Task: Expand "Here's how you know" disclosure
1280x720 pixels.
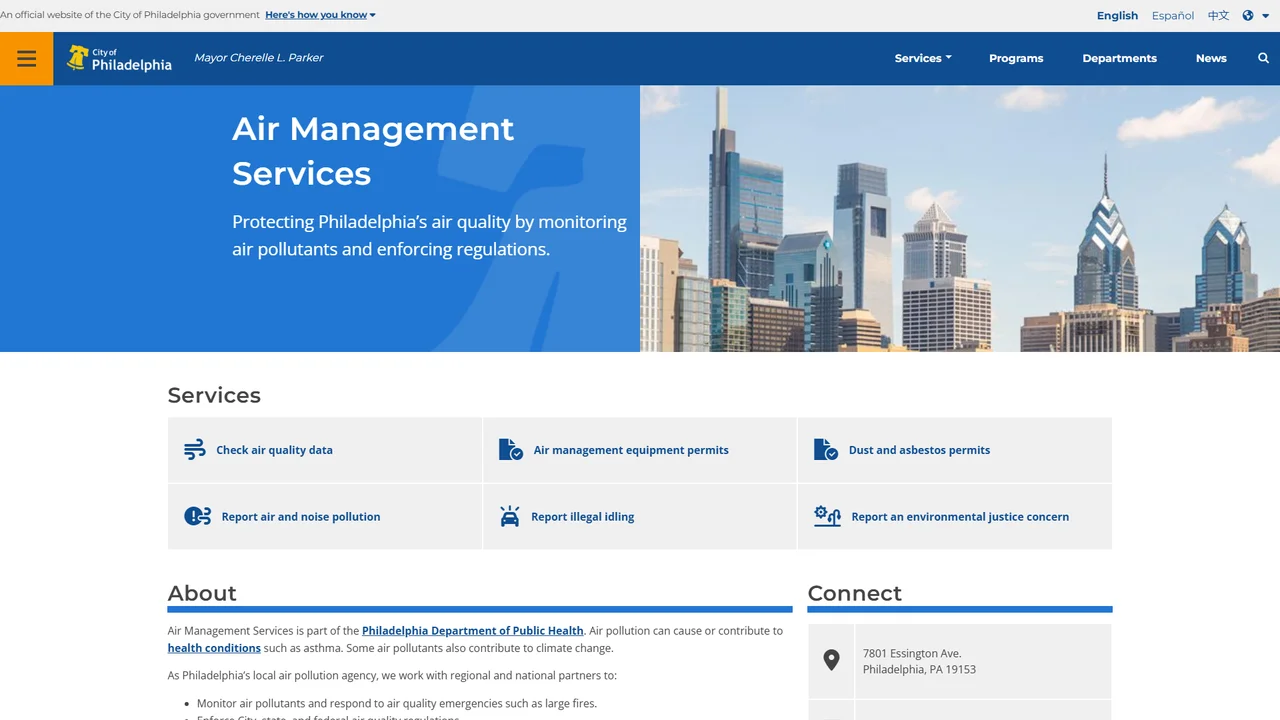Action: 320,15
